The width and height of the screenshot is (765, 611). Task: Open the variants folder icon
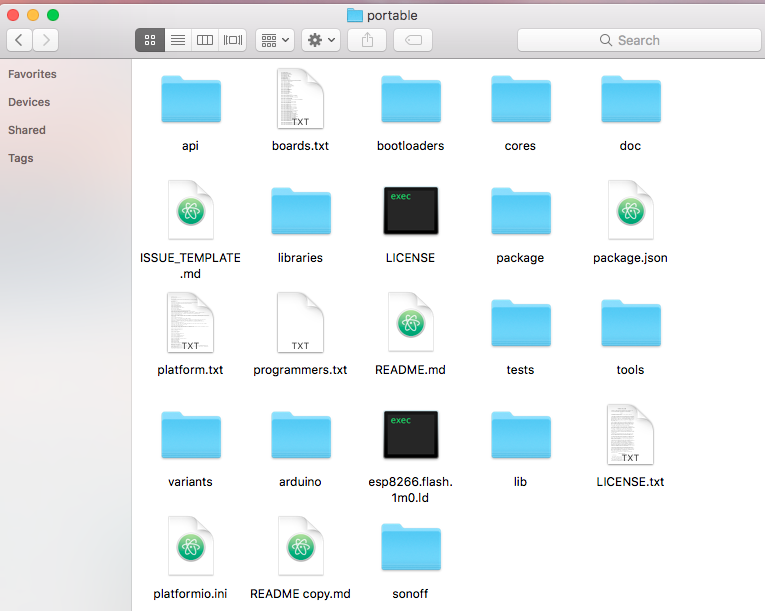pos(191,435)
